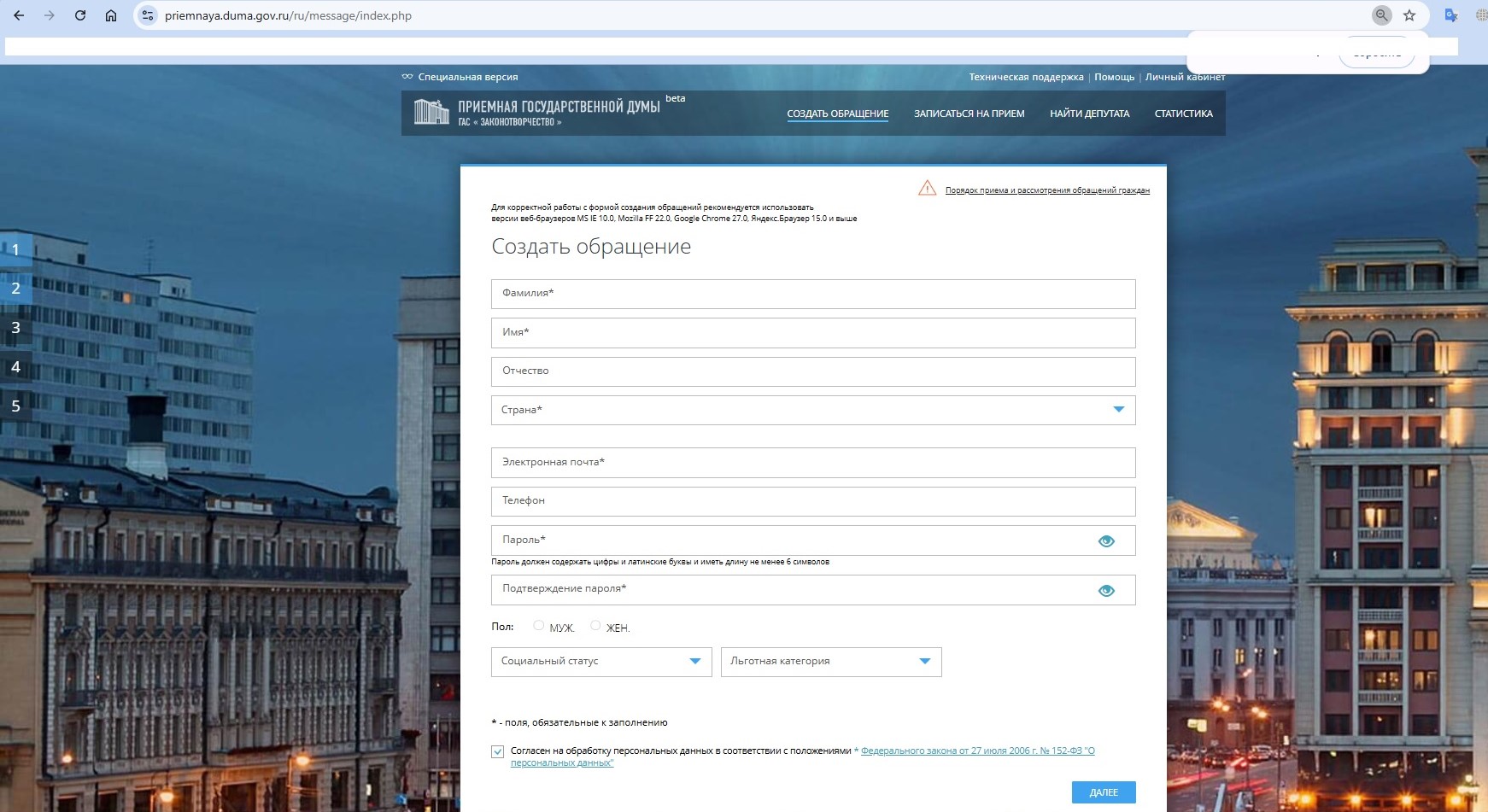Jump to step 5 in the side navigation
The width and height of the screenshot is (1488, 812).
coord(16,406)
